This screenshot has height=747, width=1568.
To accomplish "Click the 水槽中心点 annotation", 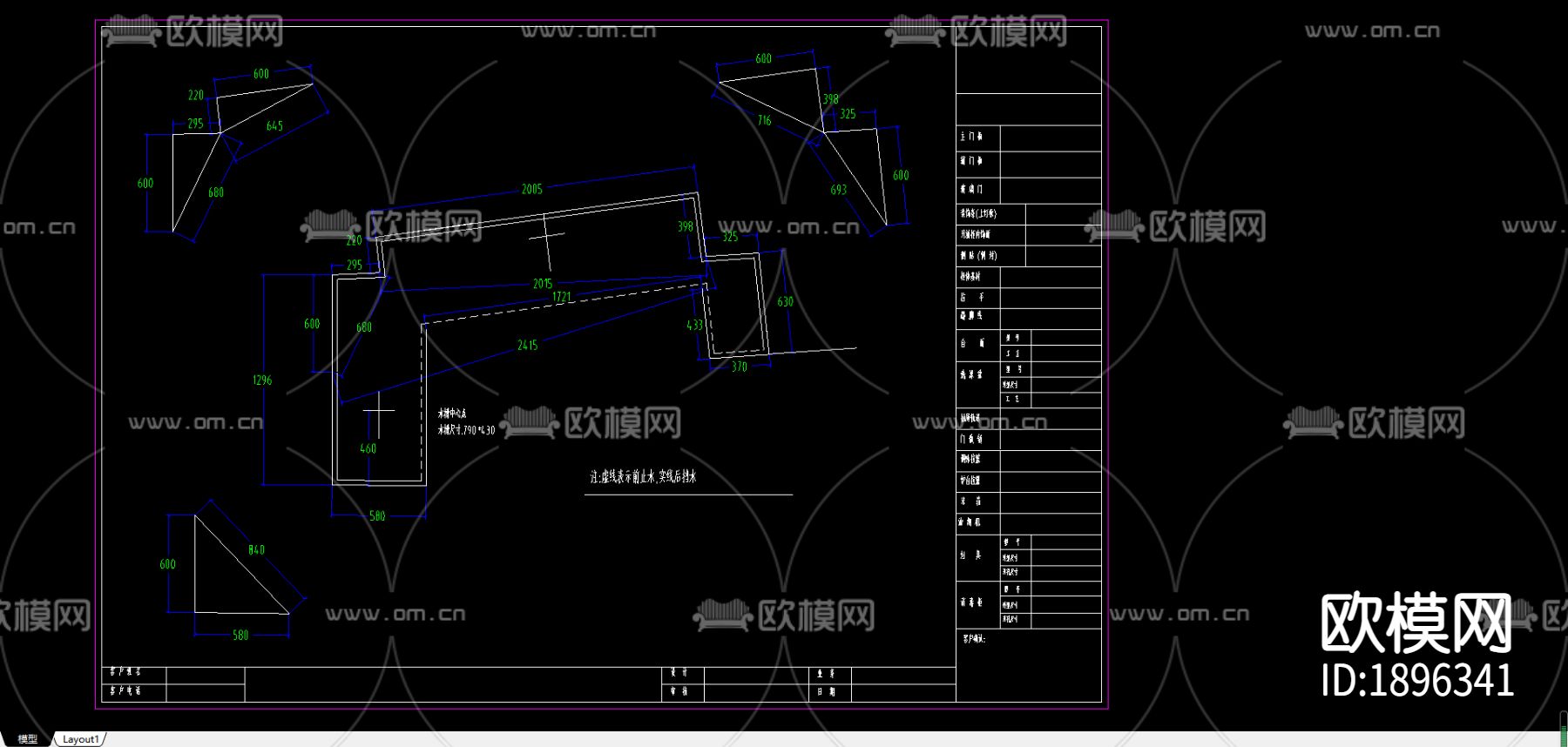I will click(x=451, y=414).
